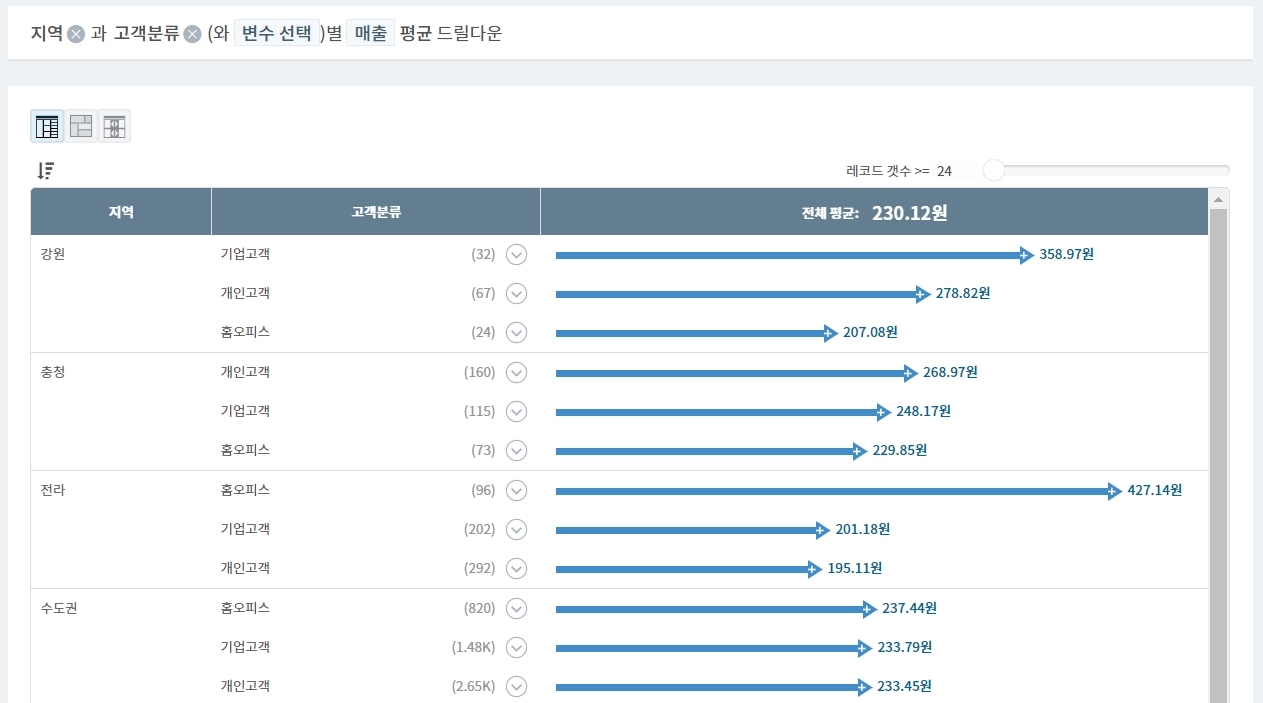
Task: Expand the 강원 홈오피스 row chevron
Action: [516, 333]
